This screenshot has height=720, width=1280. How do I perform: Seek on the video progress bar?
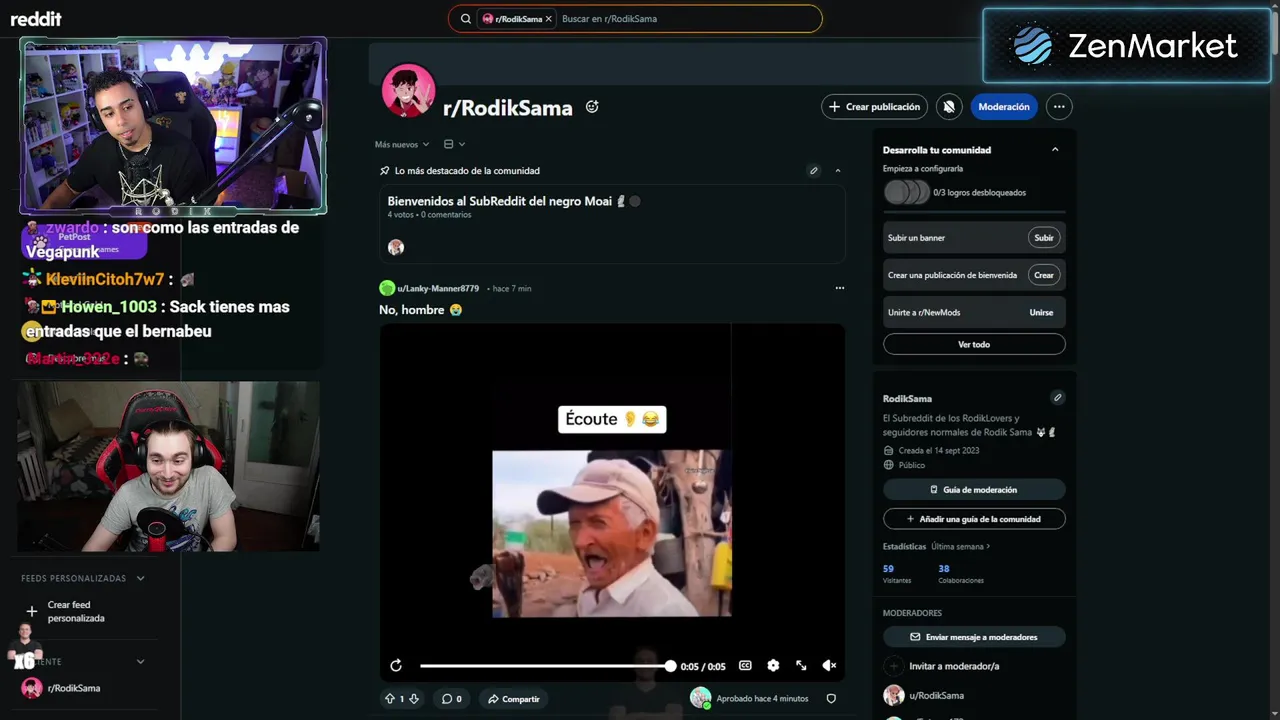tap(546, 666)
